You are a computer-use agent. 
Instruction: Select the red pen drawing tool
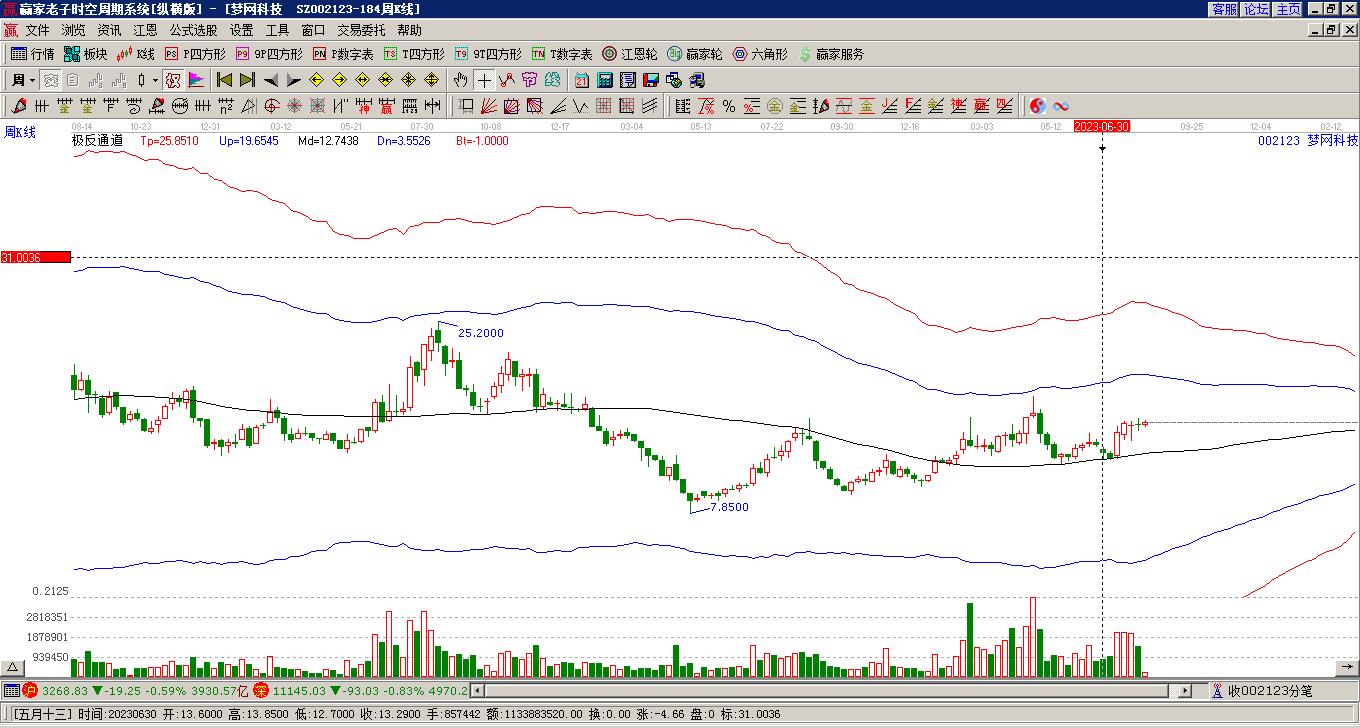tap(19, 106)
